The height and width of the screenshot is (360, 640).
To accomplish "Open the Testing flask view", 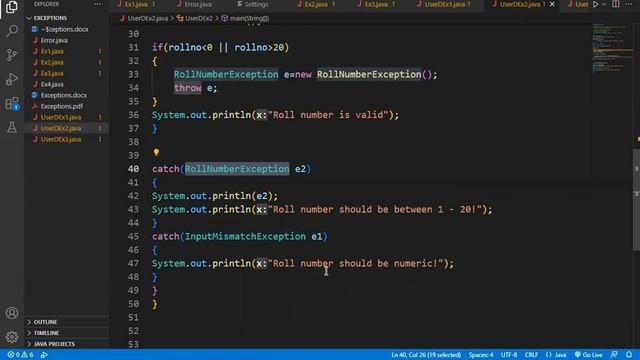I will pos(12,127).
